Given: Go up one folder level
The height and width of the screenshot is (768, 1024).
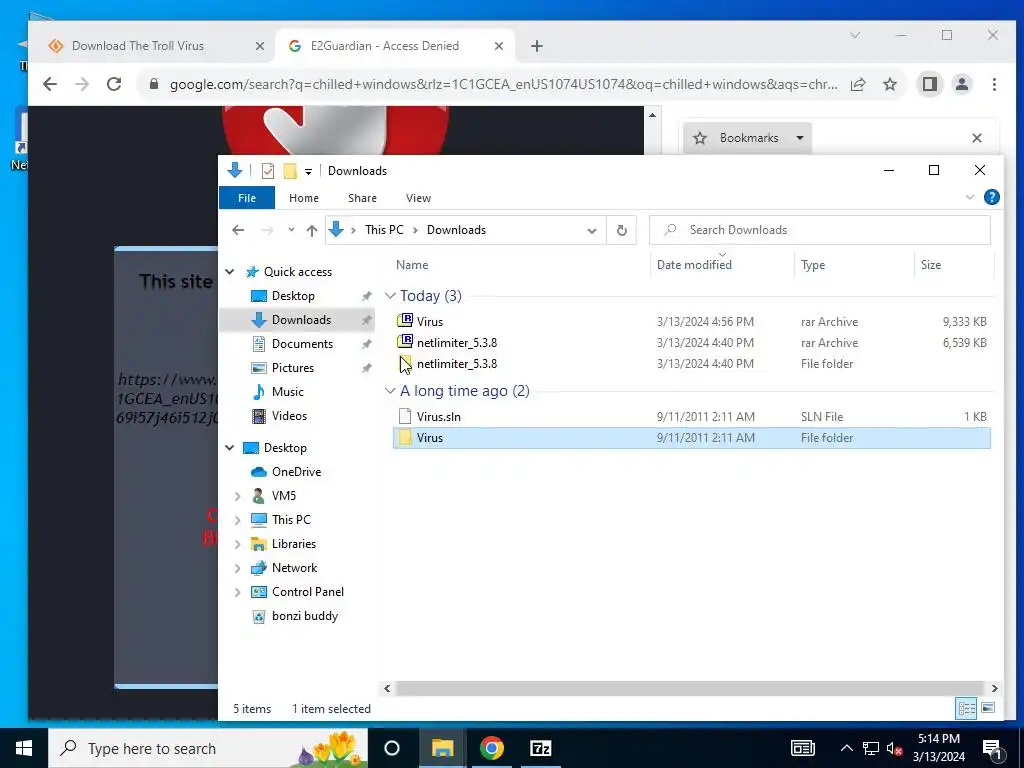Looking at the screenshot, I should [x=312, y=230].
